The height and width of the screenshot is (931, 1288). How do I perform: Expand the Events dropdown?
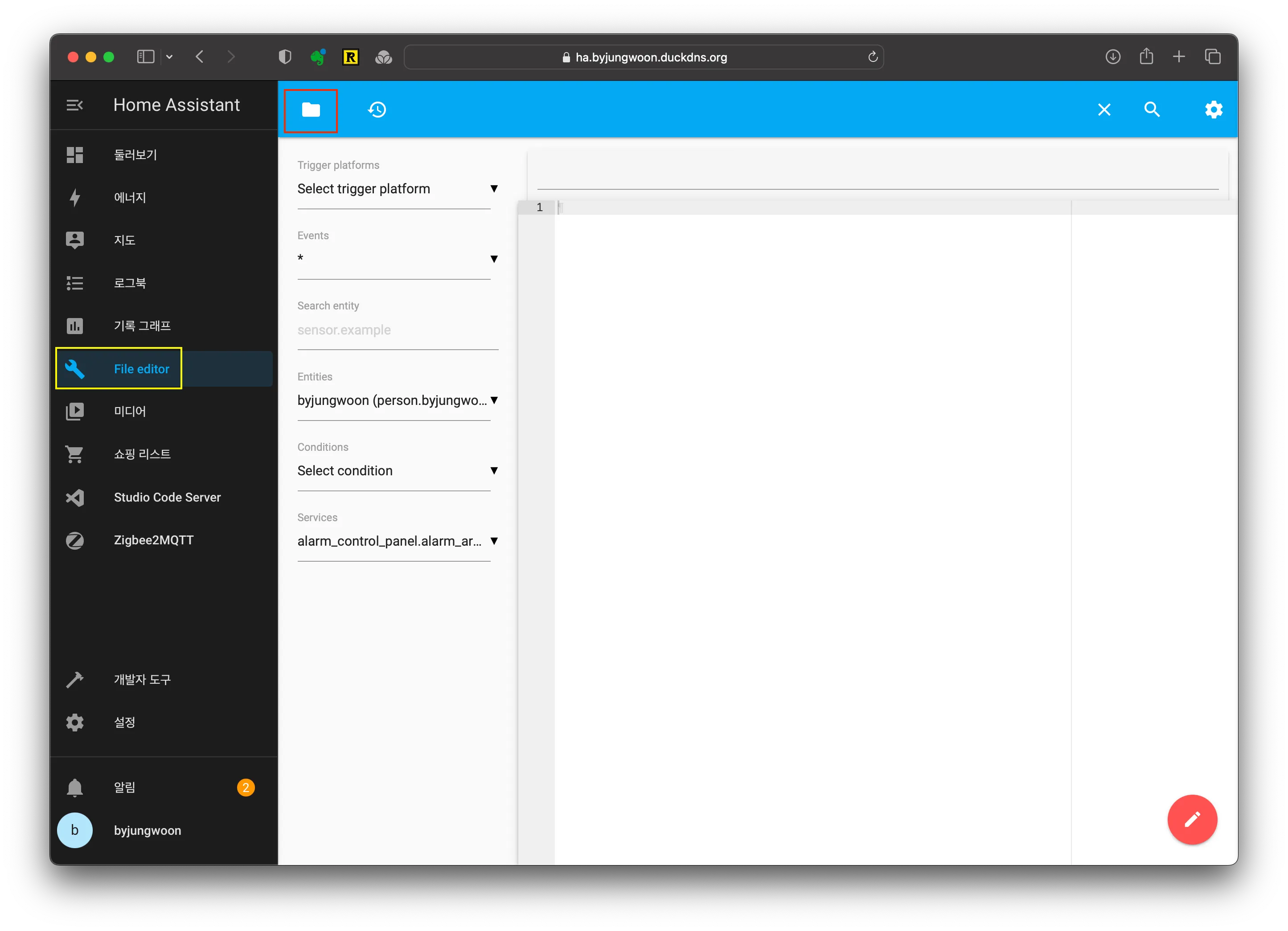(x=398, y=259)
